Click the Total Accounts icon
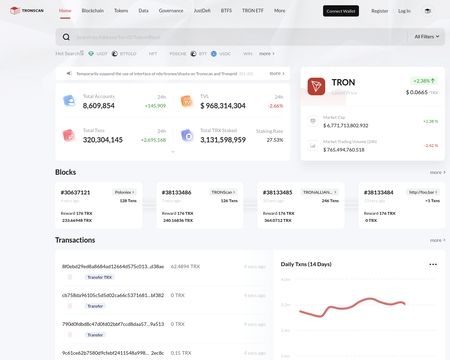Image resolution: width=450 pixels, height=360 pixels. pos(69,101)
